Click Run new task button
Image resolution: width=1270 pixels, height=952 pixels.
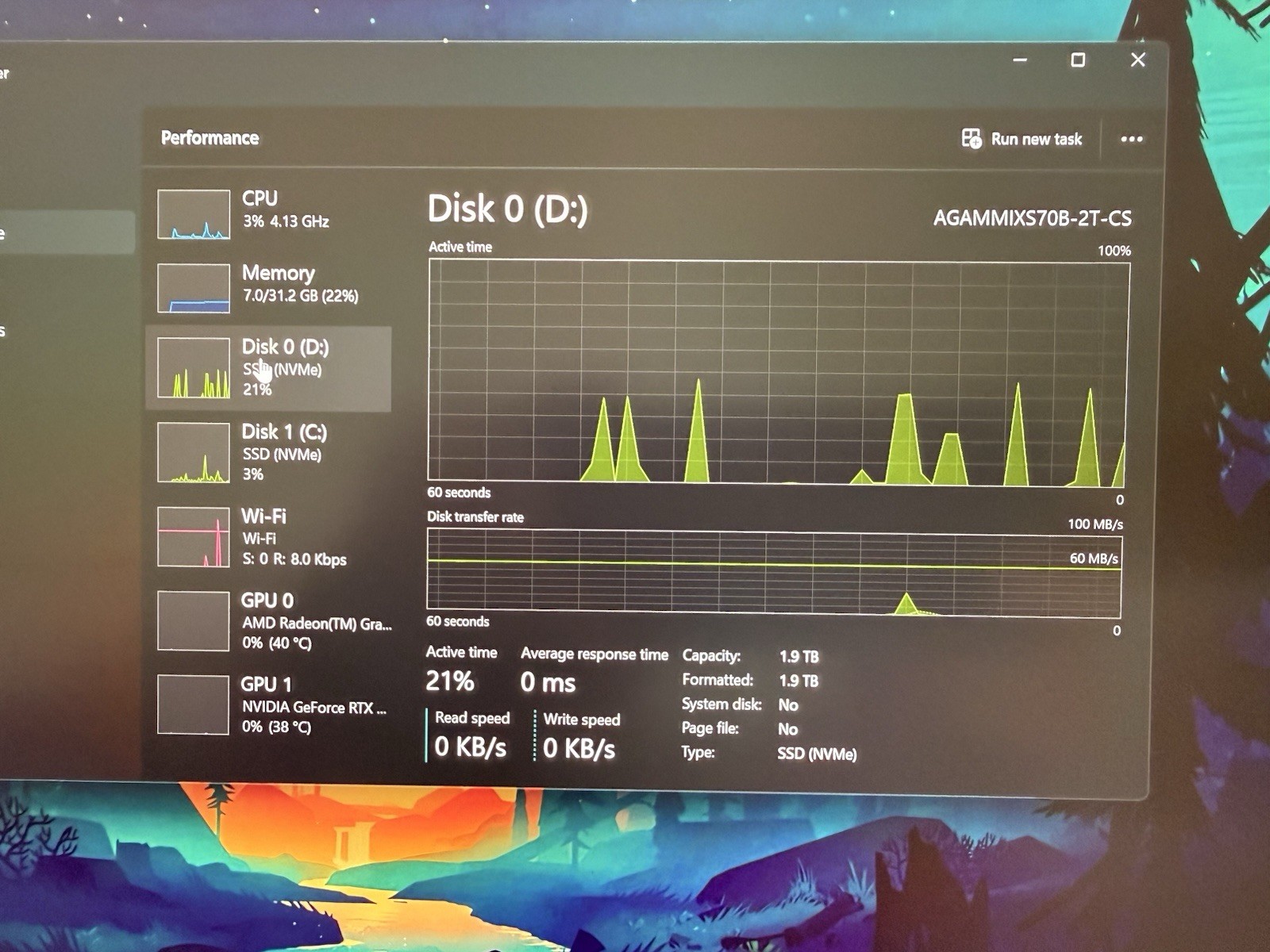(x=1022, y=139)
